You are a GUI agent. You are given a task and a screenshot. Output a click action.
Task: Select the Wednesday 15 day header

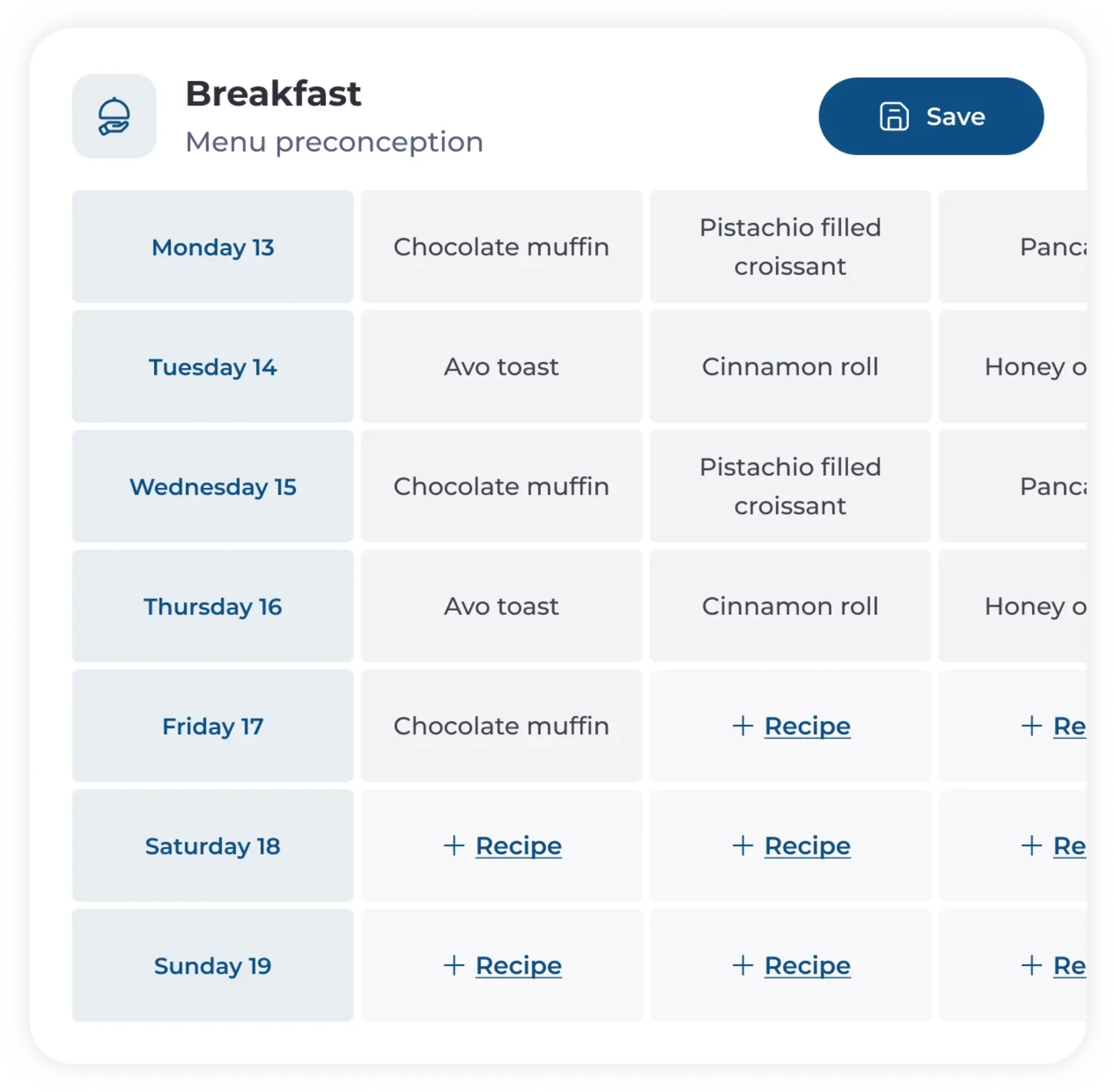(212, 486)
